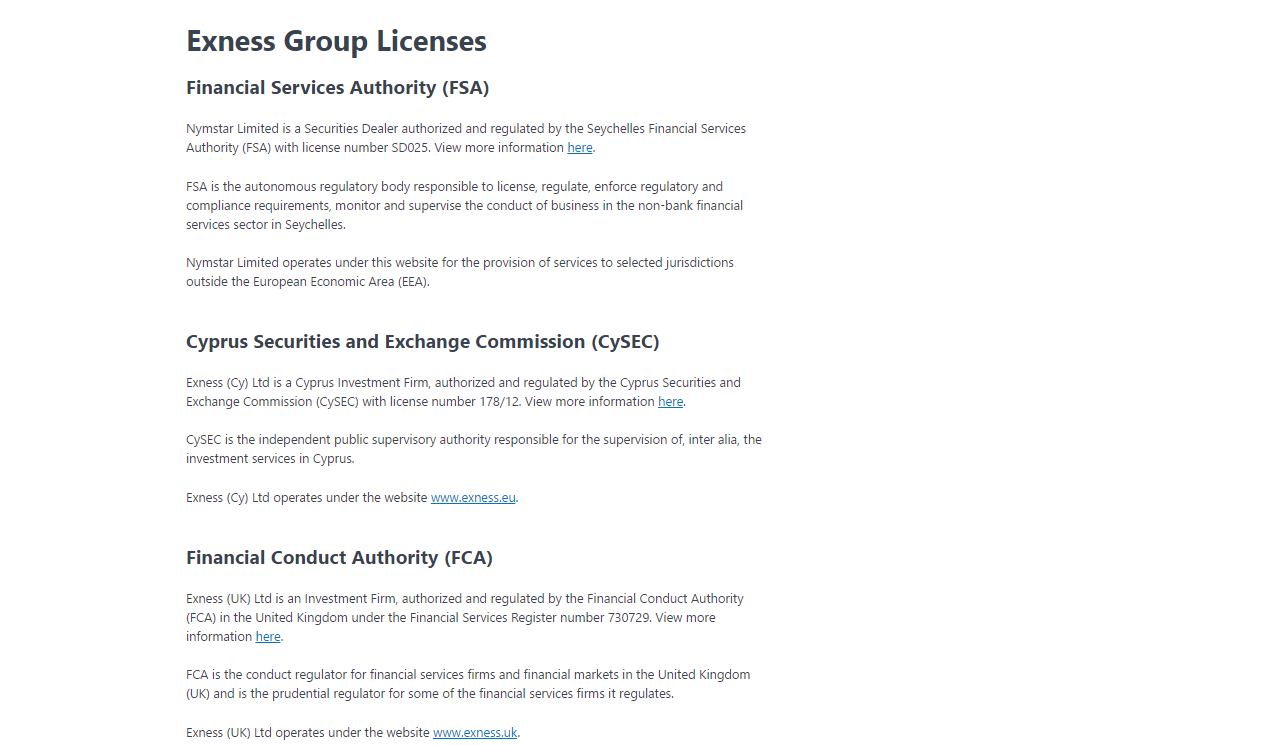
Task: Click the Seychelles regulatory description paragraph
Action: 464,205
